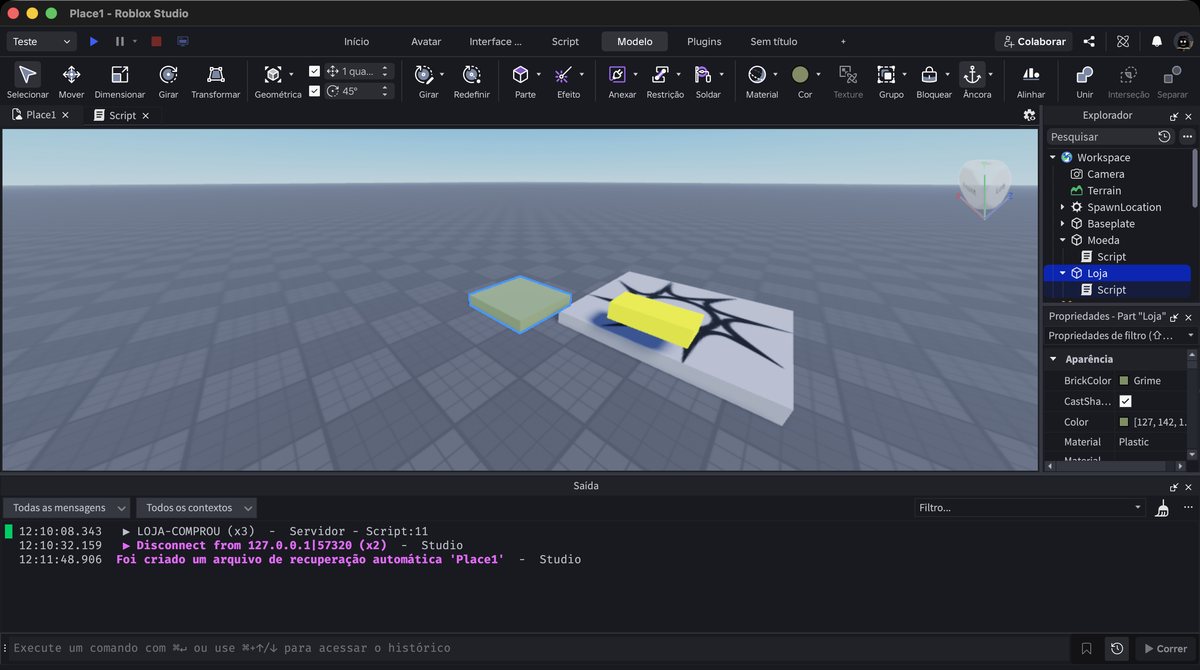This screenshot has height=670, width=1200.
Task: Open viewport settings gear icon
Action: tap(1029, 115)
